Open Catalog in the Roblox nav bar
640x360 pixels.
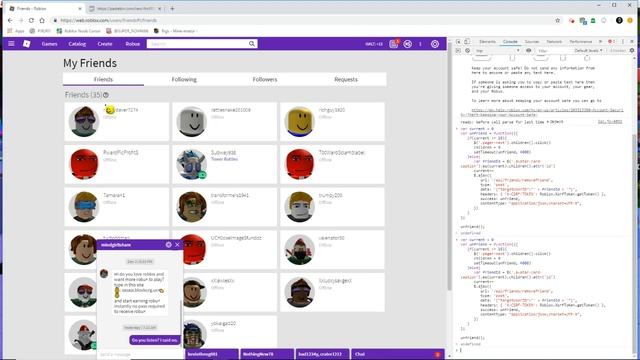(77, 44)
